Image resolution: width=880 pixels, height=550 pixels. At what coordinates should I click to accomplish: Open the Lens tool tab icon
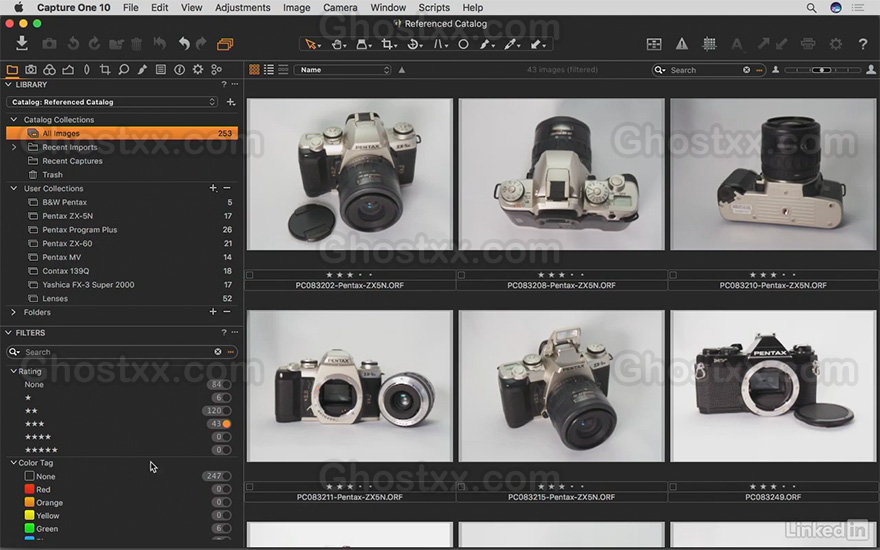[86, 70]
